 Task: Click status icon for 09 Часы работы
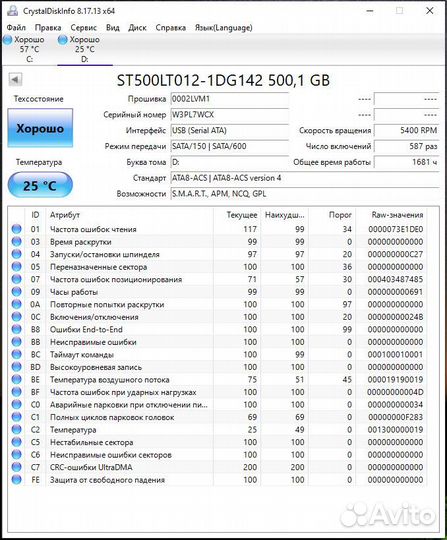pyautogui.click(x=16, y=292)
